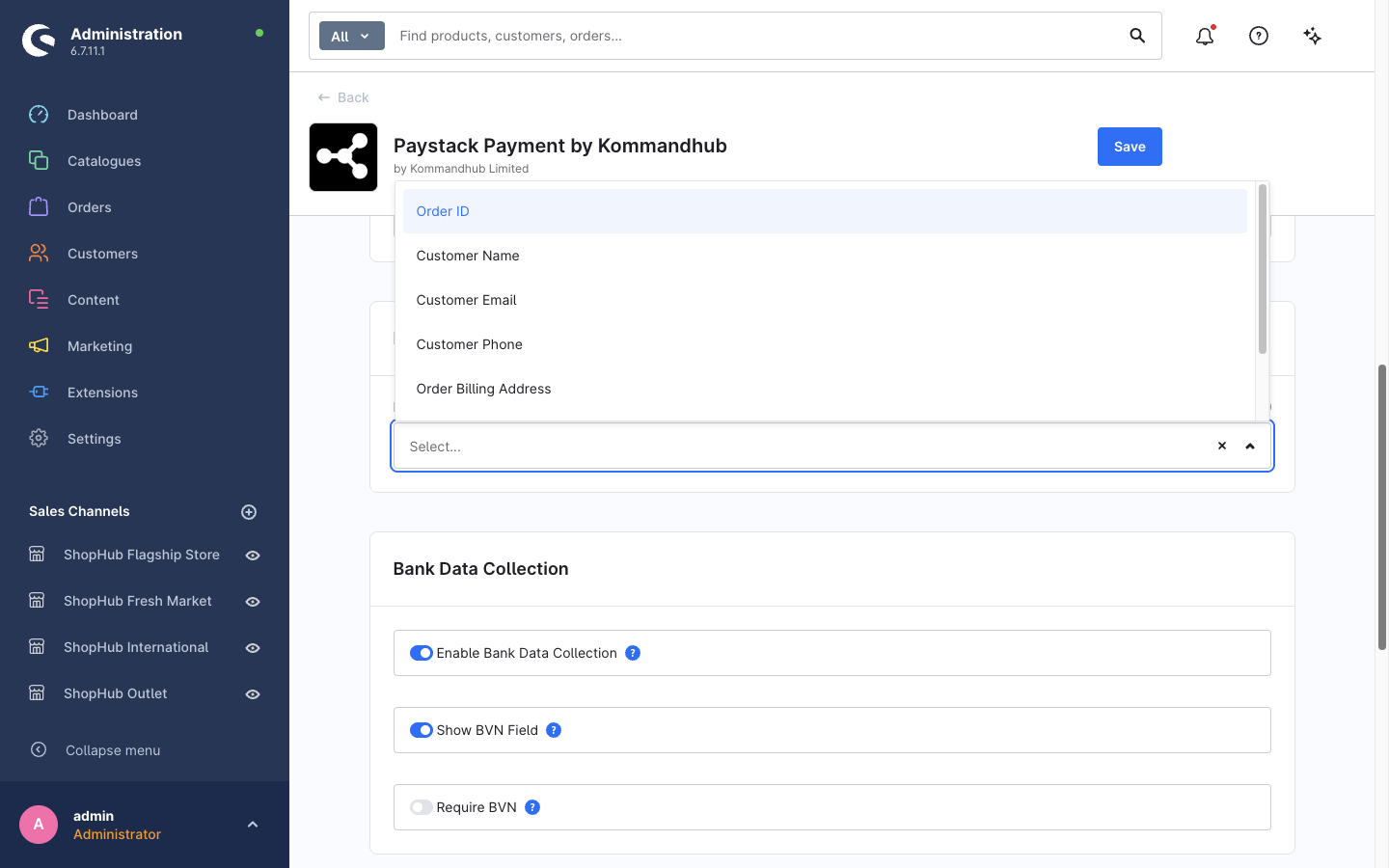
Task: Expand the admin user menu chevron
Action: [253, 825]
